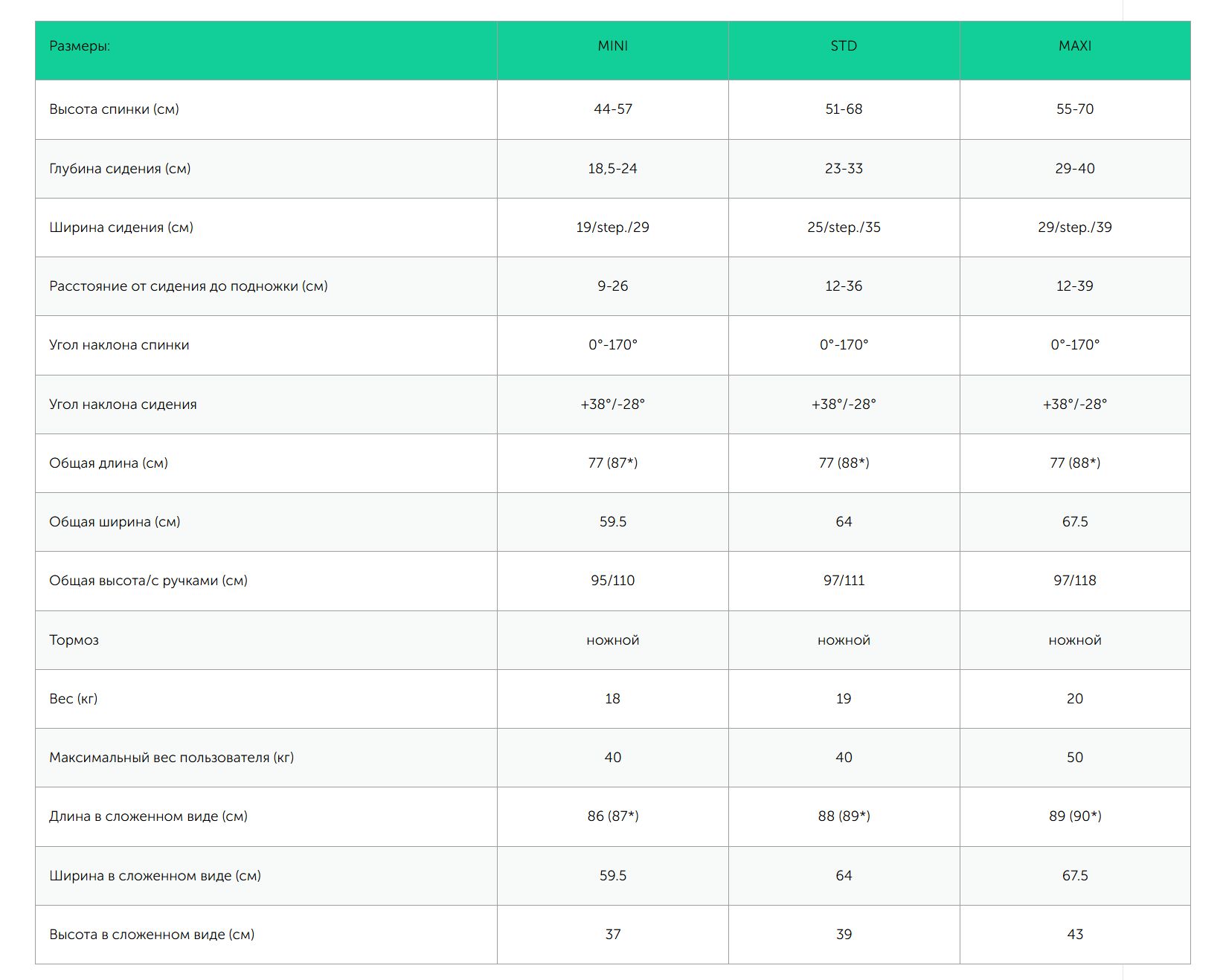Select 'Общая высота/с ручками (см)' label
1223x980 pixels.
click(148, 581)
